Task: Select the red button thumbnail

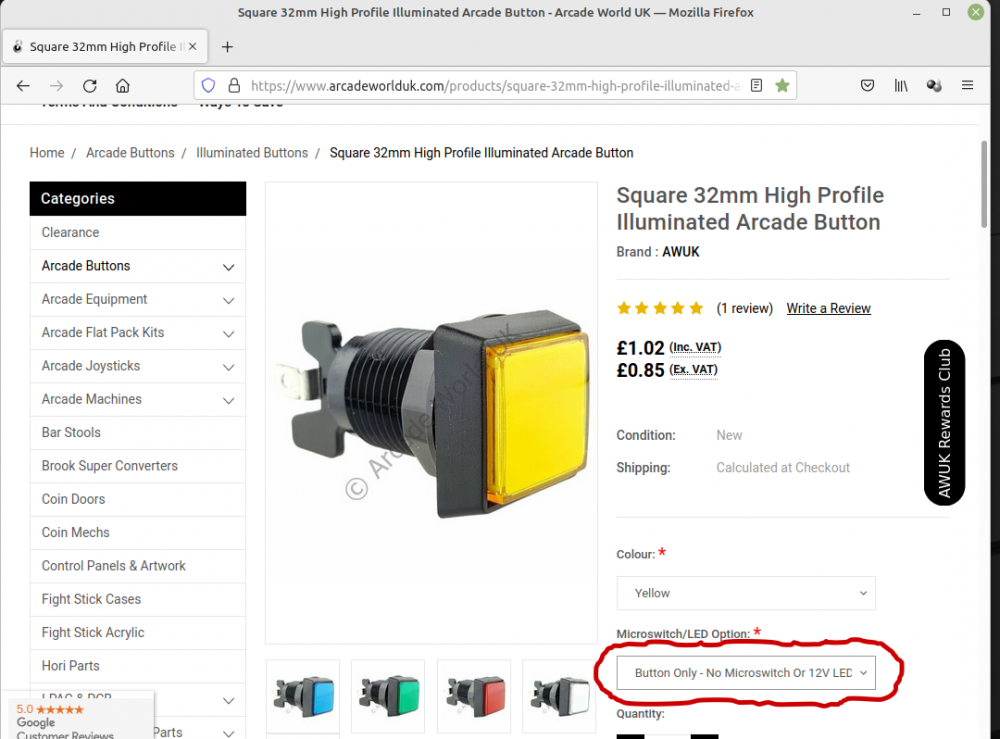Action: click(x=474, y=696)
